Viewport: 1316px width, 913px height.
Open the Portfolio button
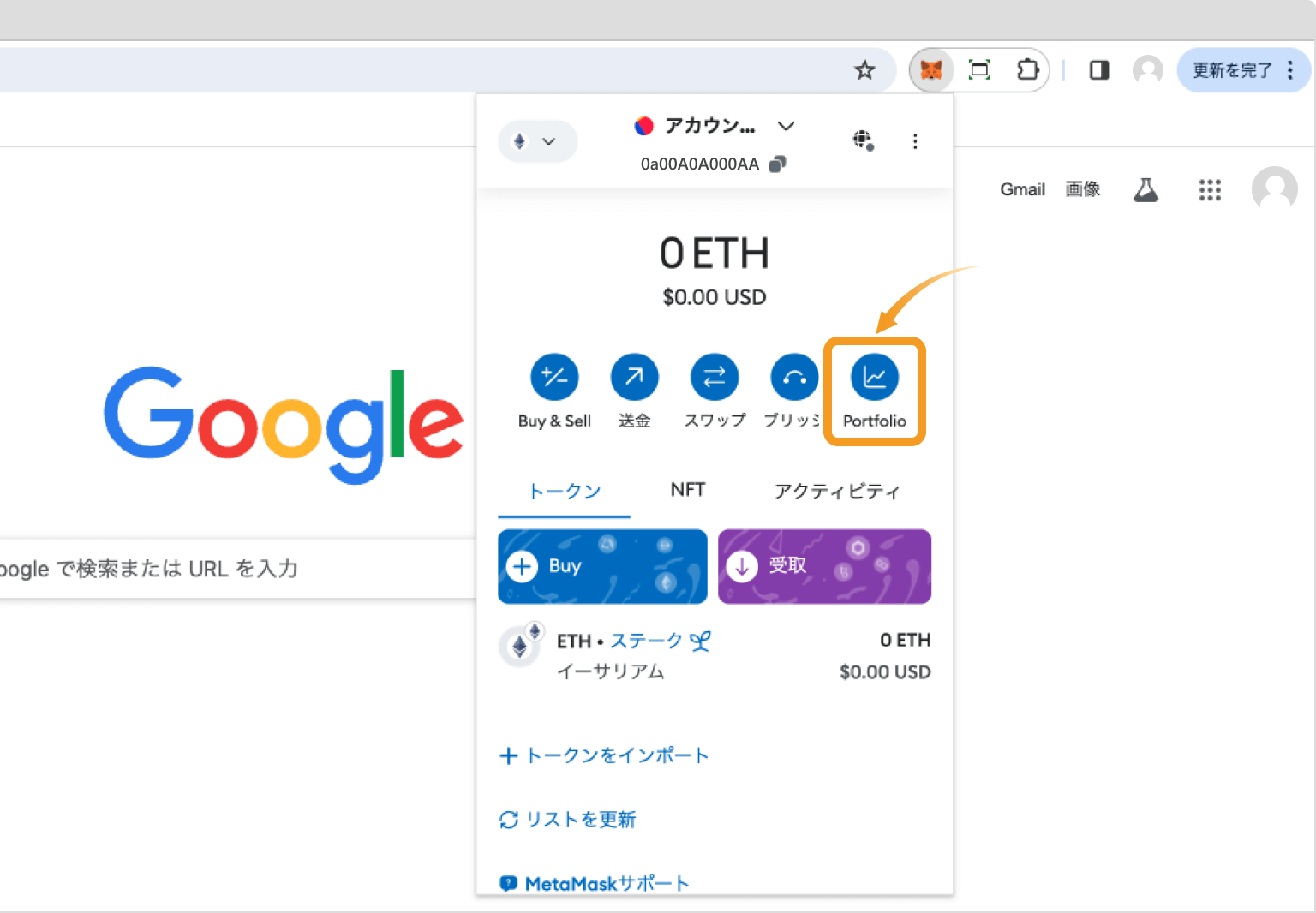(x=875, y=392)
